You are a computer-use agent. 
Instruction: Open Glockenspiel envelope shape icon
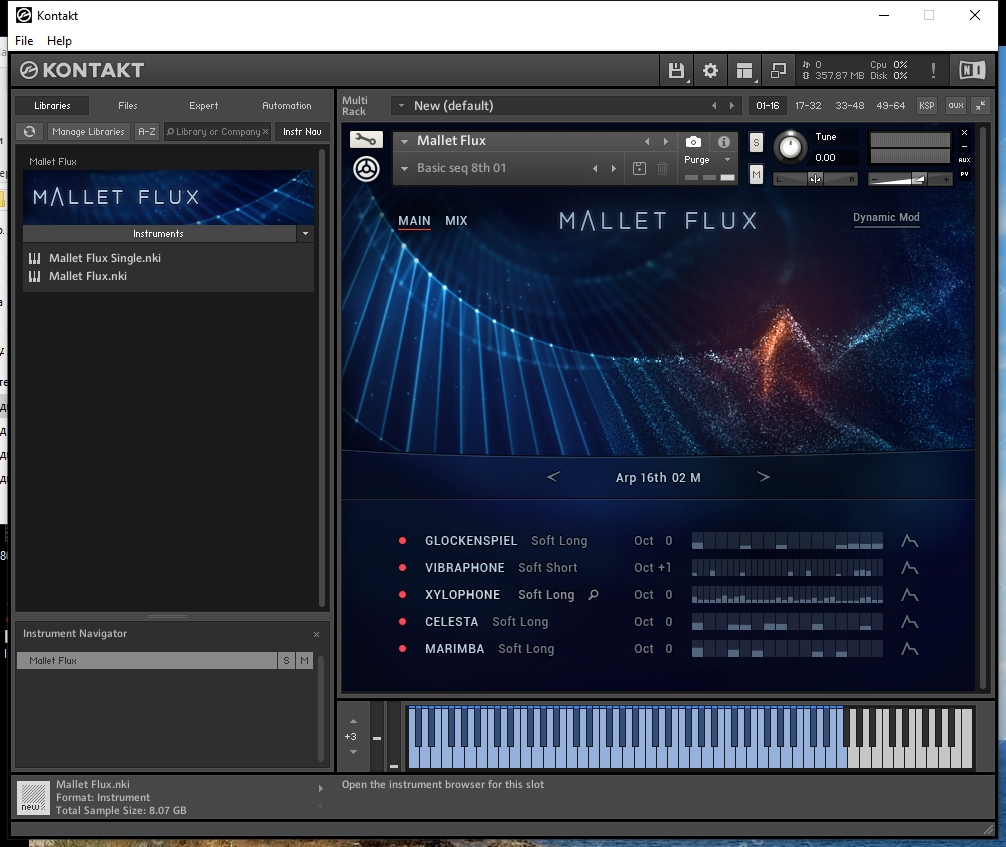pyautogui.click(x=909, y=541)
